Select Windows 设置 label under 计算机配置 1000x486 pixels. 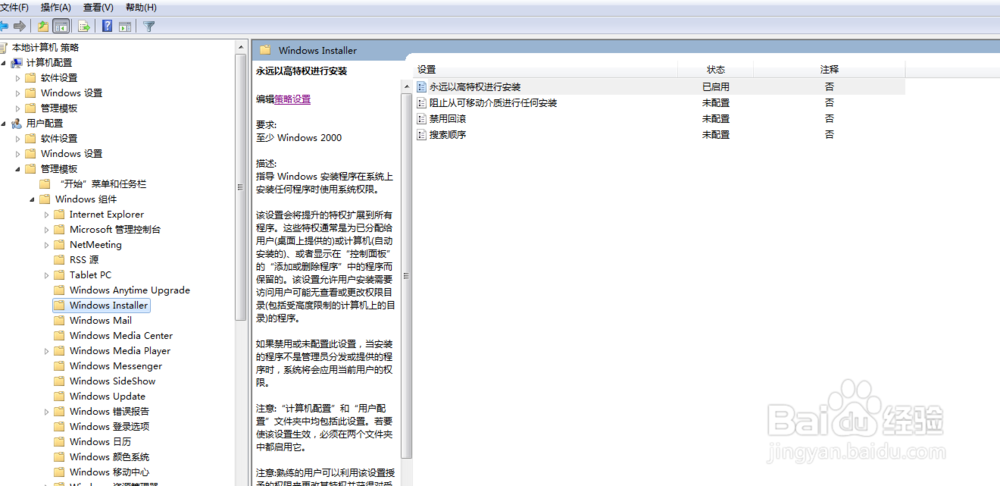click(x=71, y=93)
